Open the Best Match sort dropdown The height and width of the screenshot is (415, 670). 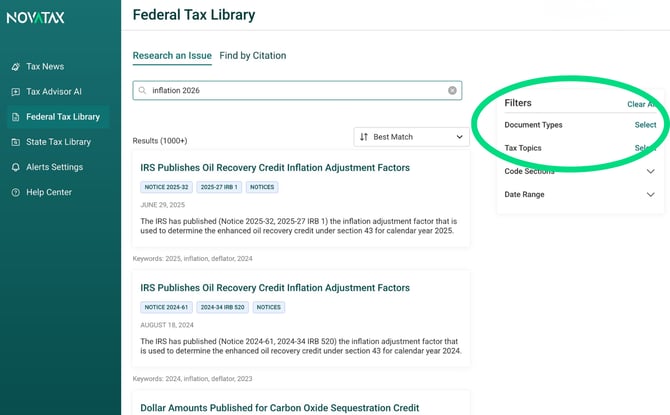coord(411,137)
